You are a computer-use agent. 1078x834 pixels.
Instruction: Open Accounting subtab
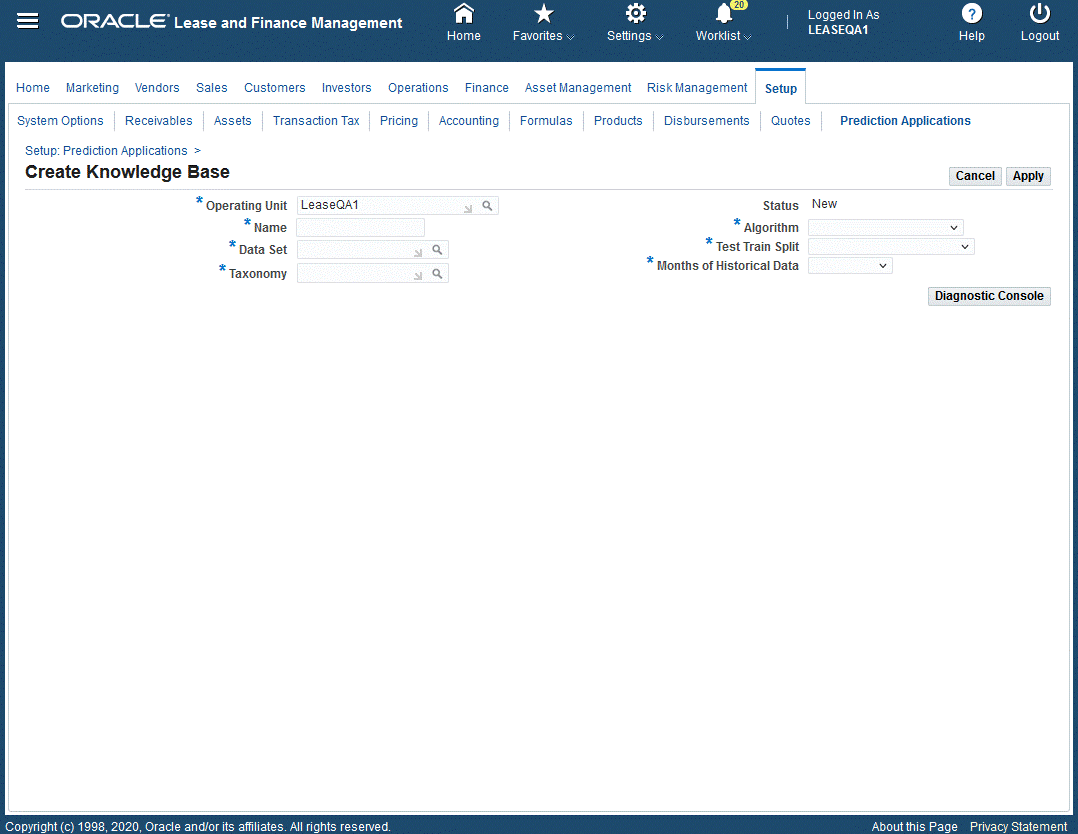469,121
